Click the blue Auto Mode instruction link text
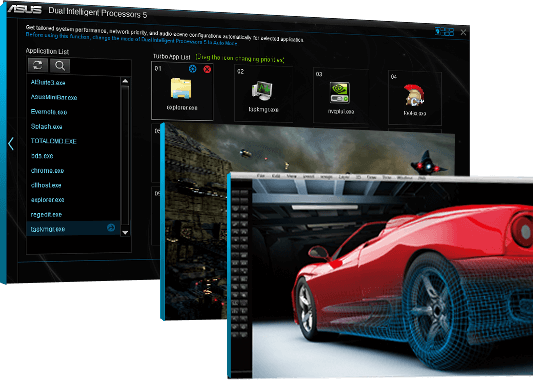533x380 pixels. click(x=131, y=39)
